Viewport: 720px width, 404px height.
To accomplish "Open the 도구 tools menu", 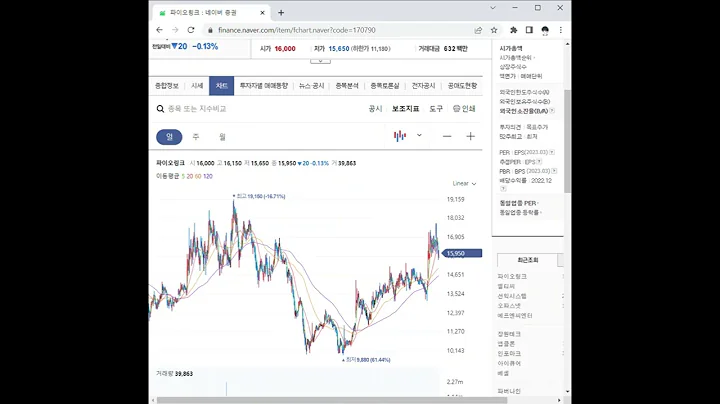I will click(436, 109).
